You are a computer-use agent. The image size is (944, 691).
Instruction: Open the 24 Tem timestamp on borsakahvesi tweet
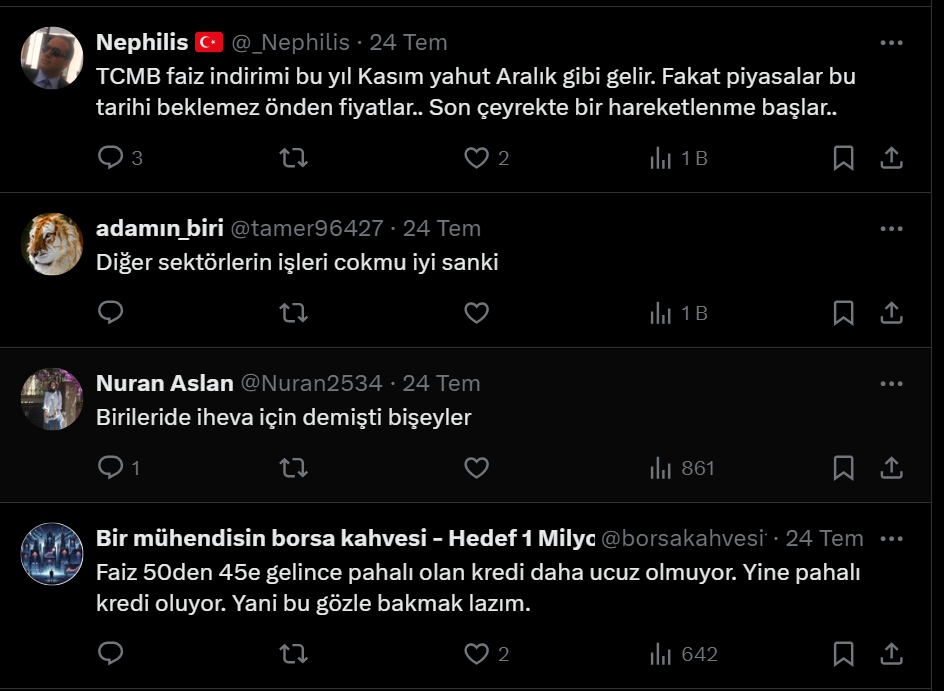[x=824, y=538]
